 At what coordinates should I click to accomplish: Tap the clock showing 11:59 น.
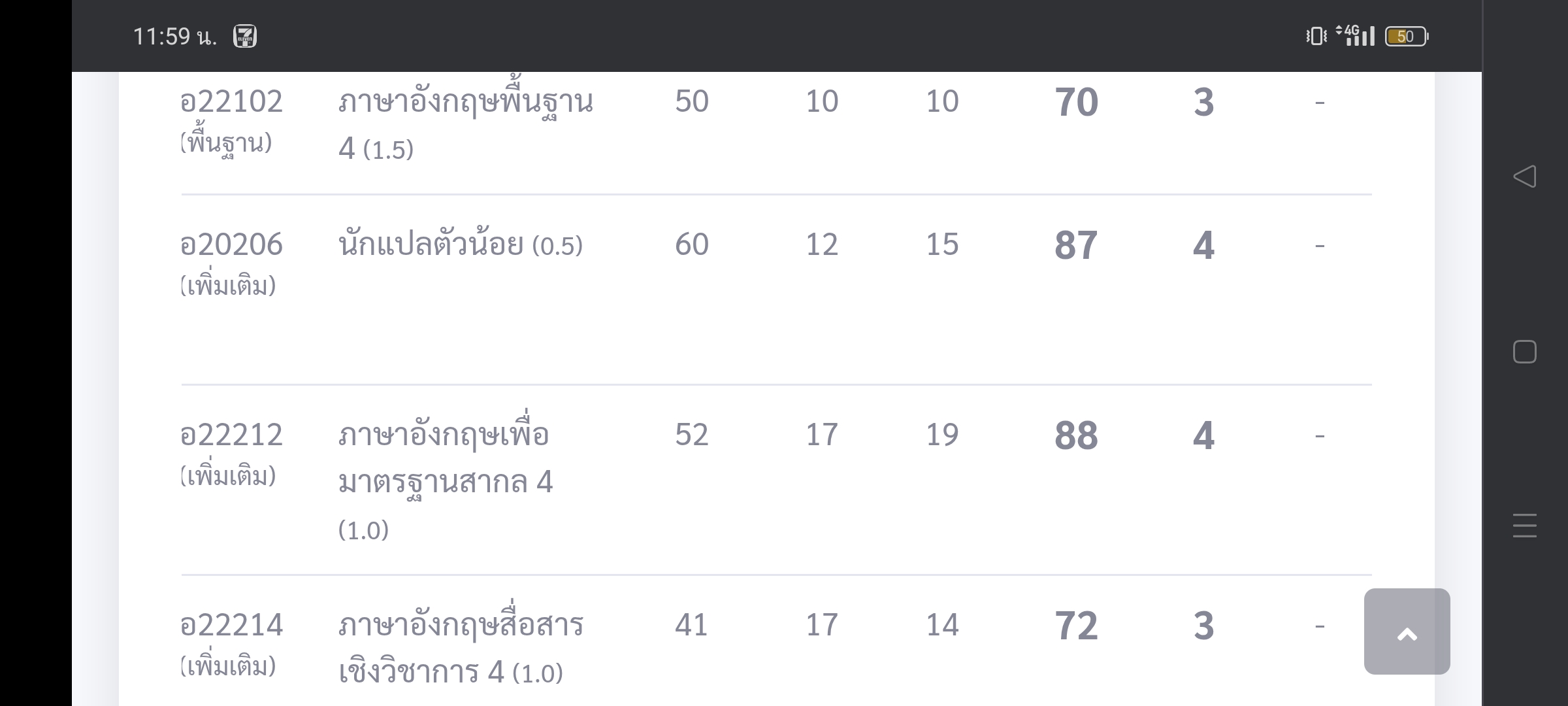pyautogui.click(x=174, y=37)
